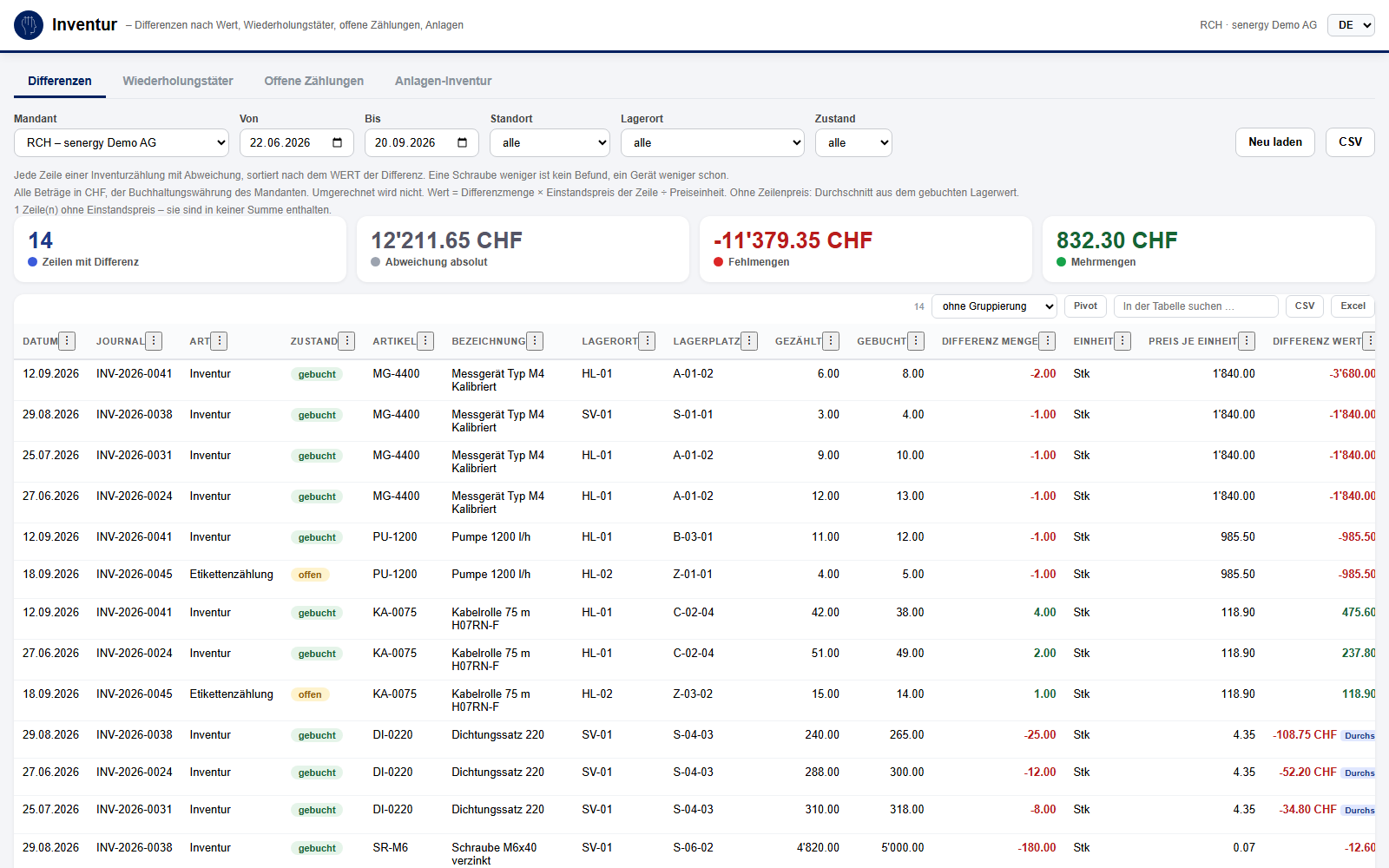Open the calendar picker in the Von date field
Viewport: 1389px width, 868px height.
pyautogui.click(x=337, y=143)
